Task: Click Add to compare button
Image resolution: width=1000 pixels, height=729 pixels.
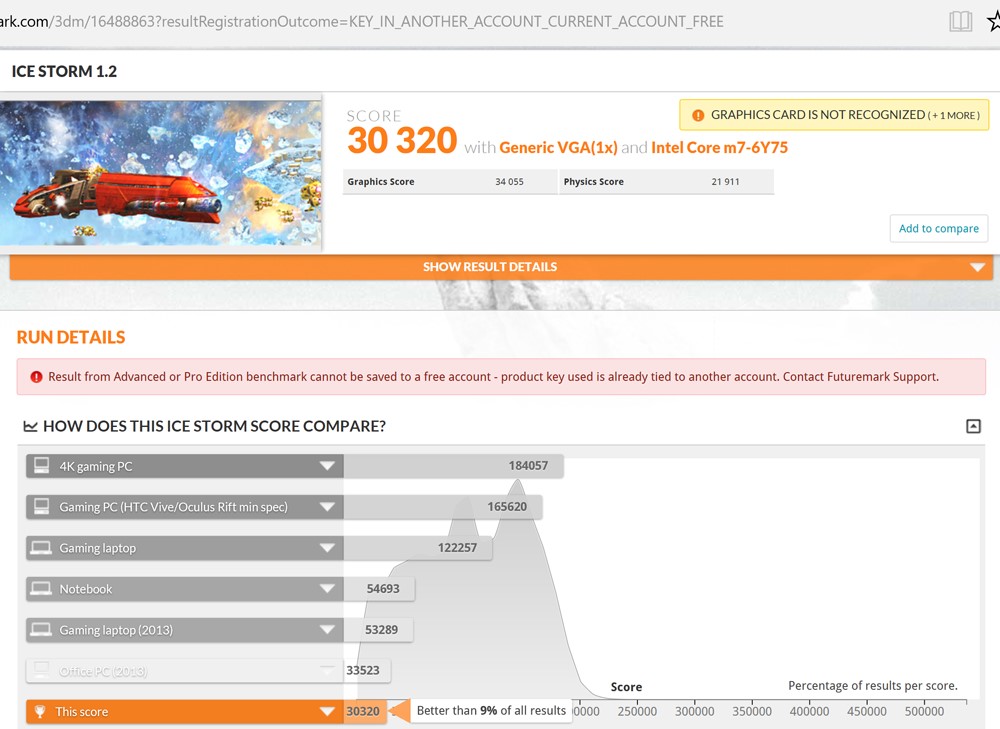Action: [939, 228]
